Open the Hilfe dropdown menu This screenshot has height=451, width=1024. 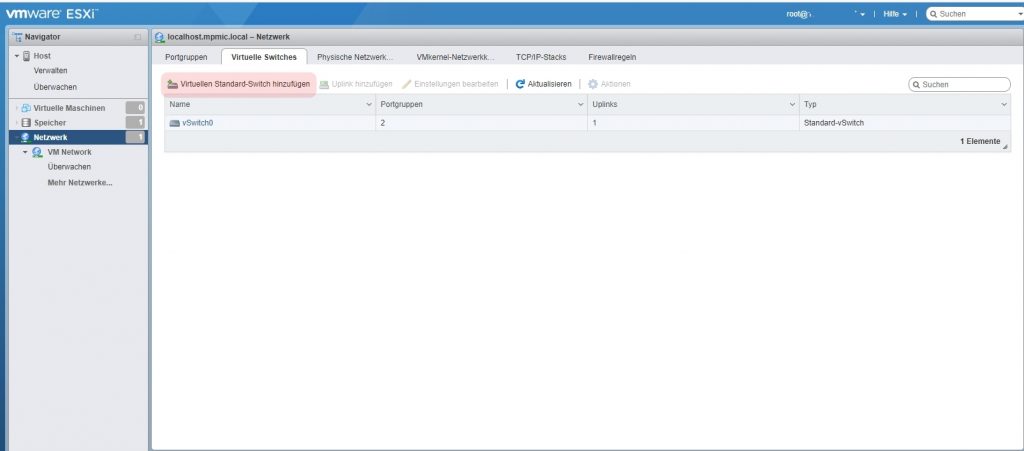[895, 14]
